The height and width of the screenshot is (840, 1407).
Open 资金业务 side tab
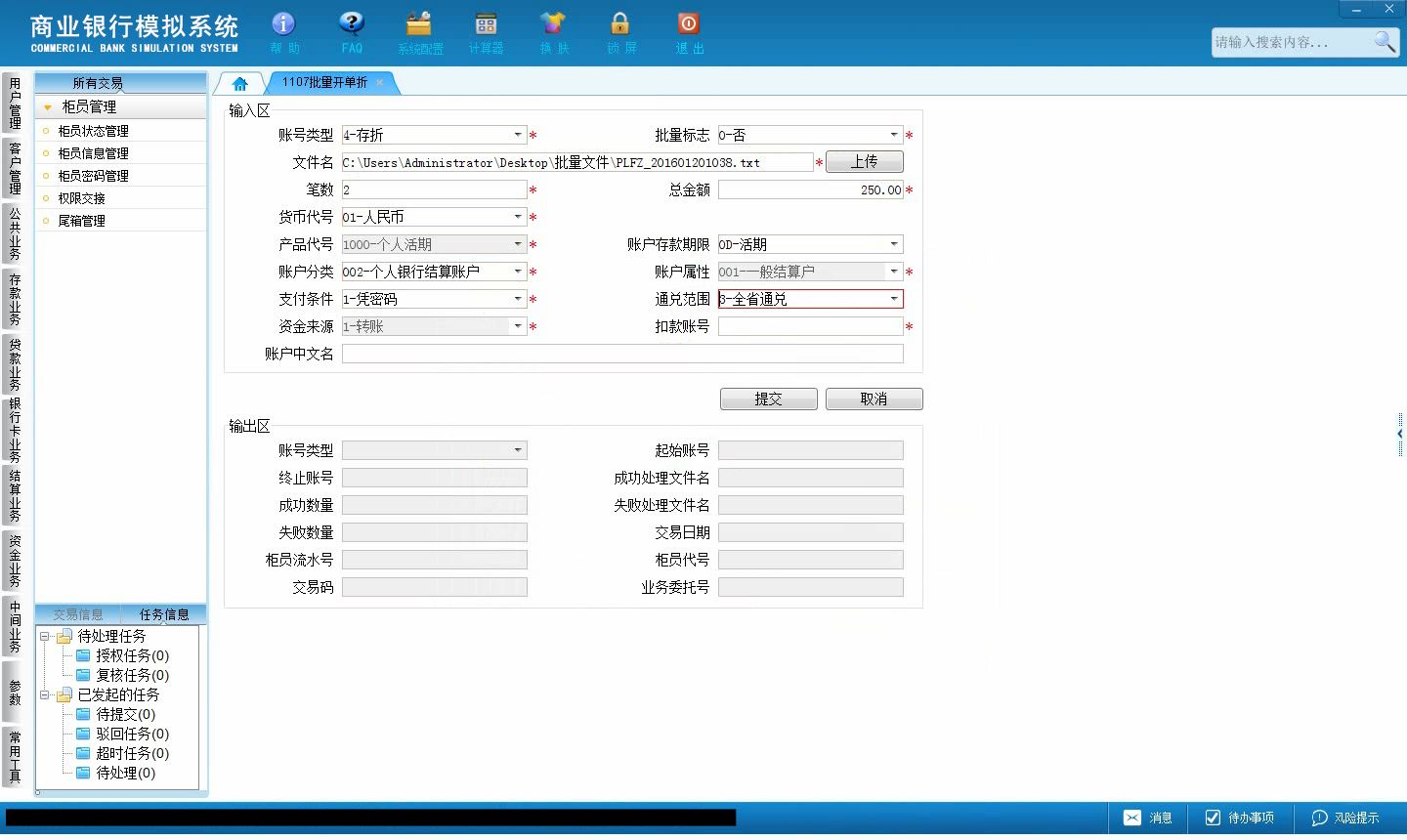[x=14, y=561]
